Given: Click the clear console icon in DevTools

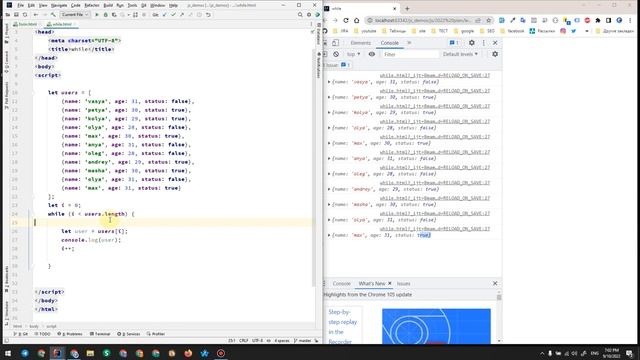Looking at the screenshot, I should point(336,54).
